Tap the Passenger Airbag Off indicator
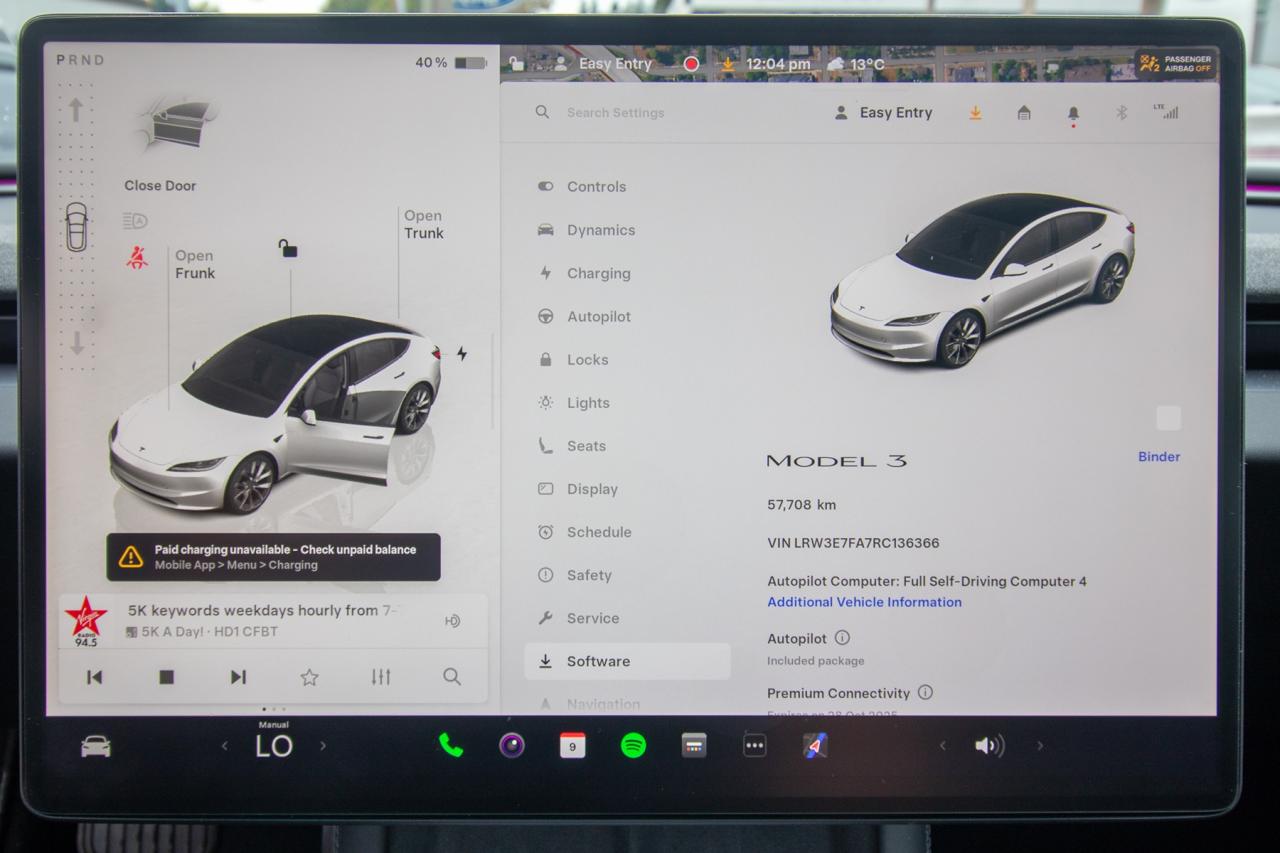1280x853 pixels. (x=1176, y=64)
